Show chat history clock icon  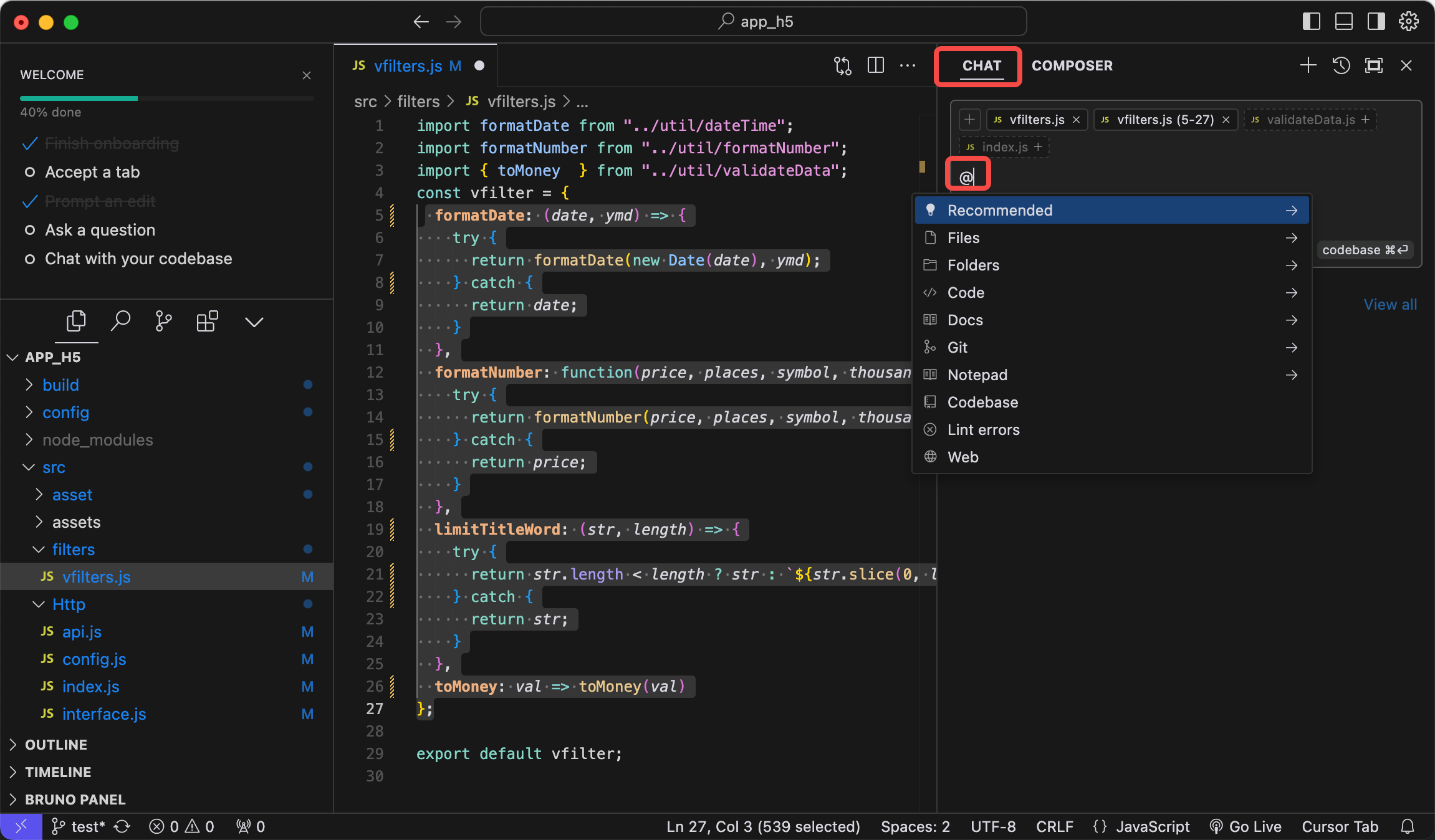1341,65
